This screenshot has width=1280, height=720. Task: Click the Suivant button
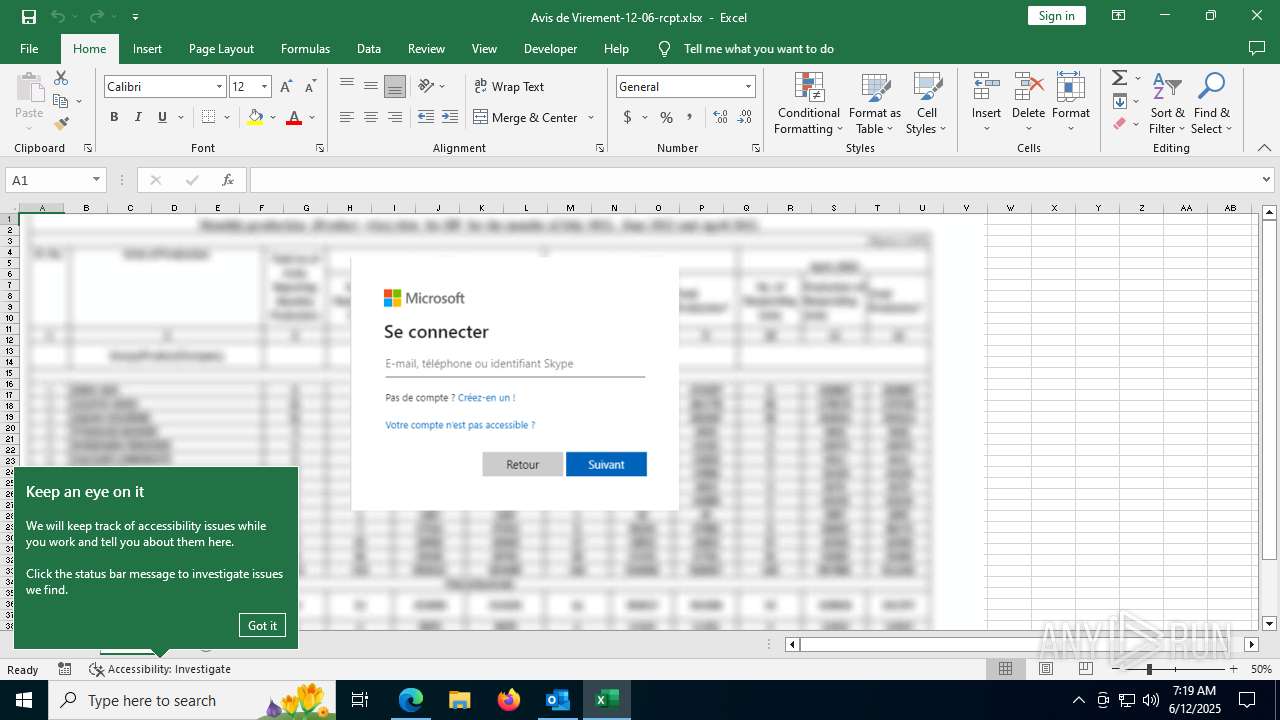click(x=606, y=464)
